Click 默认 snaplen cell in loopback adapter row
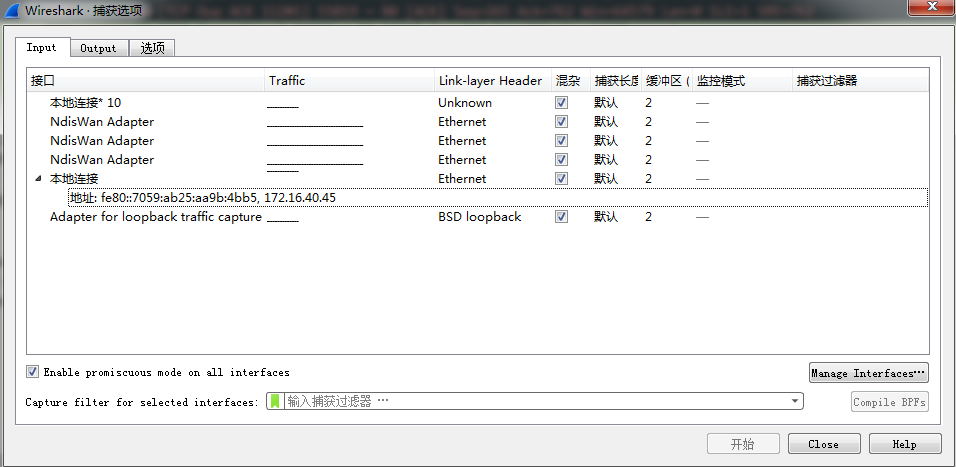This screenshot has width=956, height=467. 605,216
